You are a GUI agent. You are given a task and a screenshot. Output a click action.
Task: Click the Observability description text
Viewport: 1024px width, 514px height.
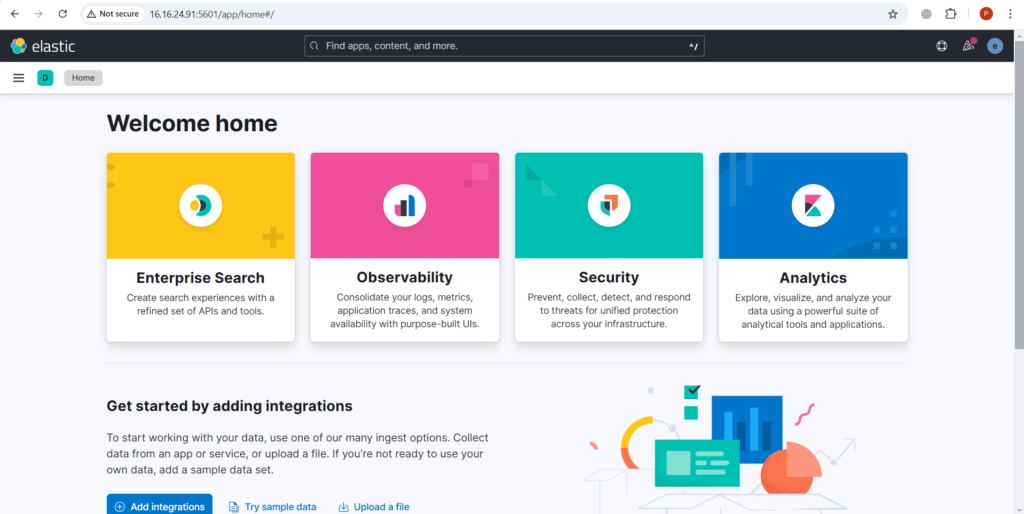(404, 311)
